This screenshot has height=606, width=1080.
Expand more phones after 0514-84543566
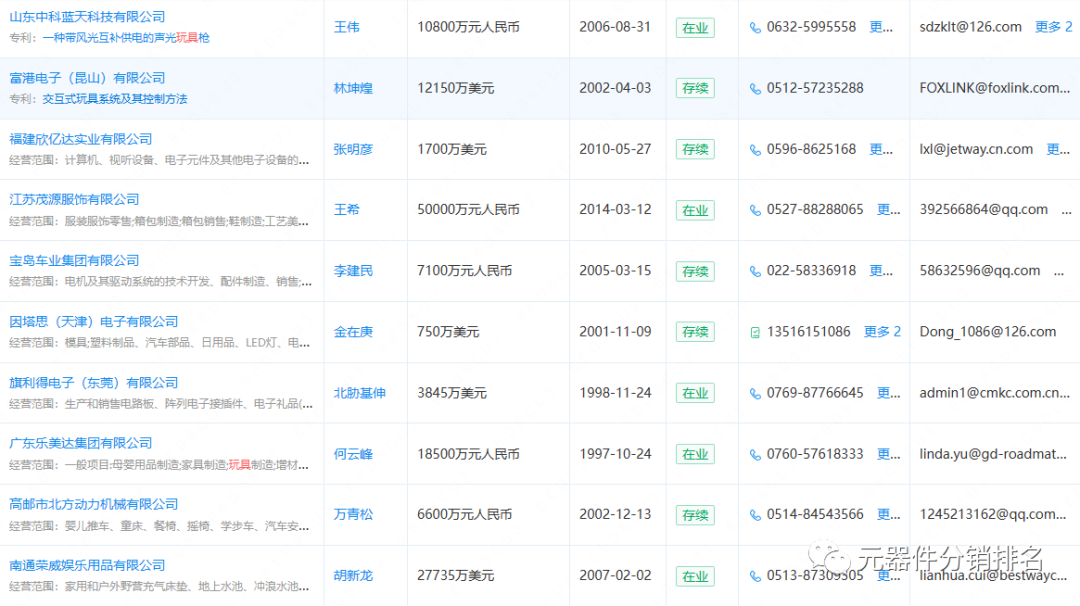coord(889,514)
